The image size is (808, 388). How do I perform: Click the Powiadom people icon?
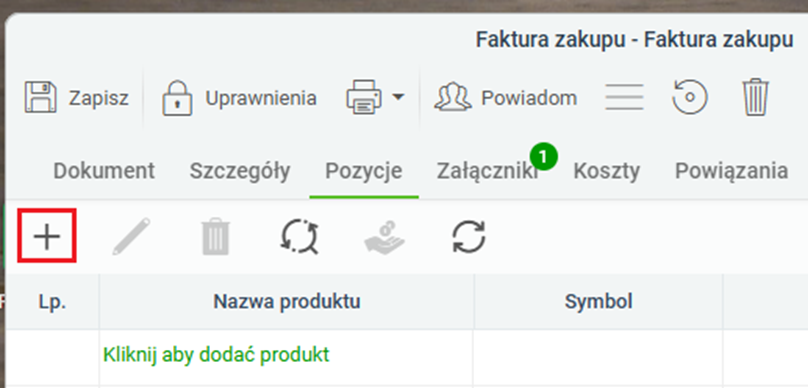[x=452, y=97]
